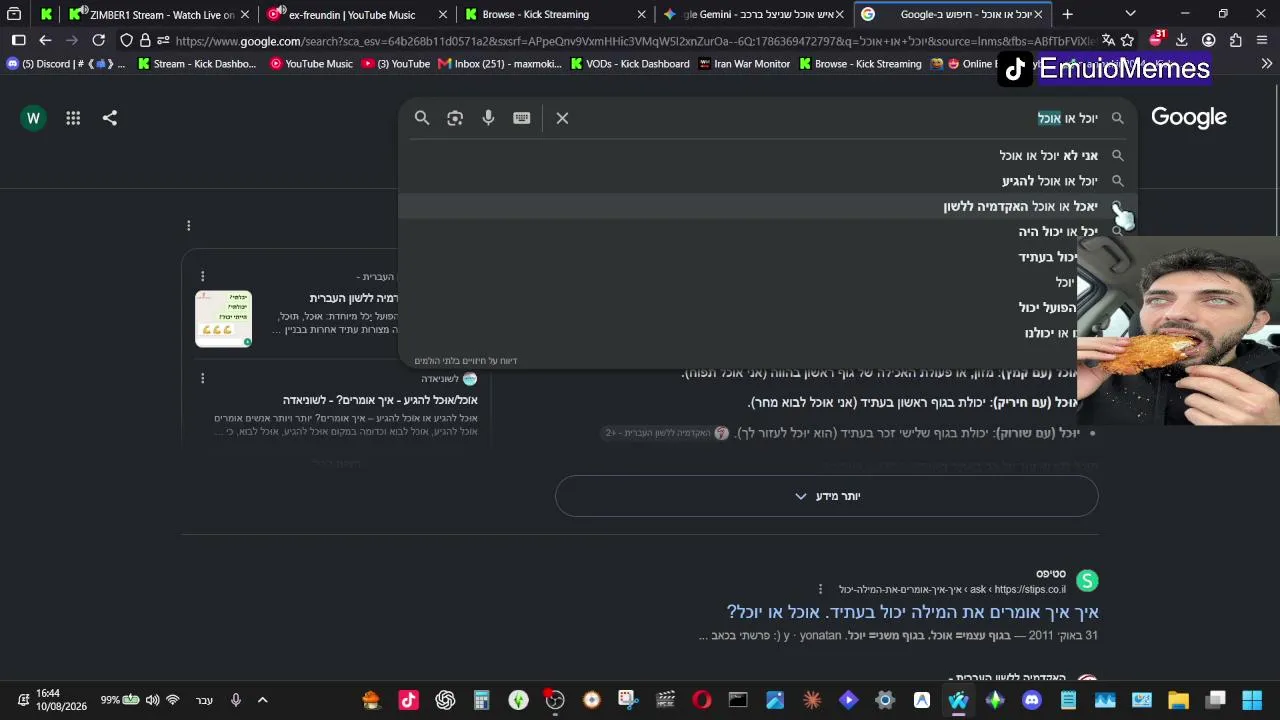Open options menu for the לשוניאדה source card
Viewport: 1280px width, 720px height.
tap(202, 378)
